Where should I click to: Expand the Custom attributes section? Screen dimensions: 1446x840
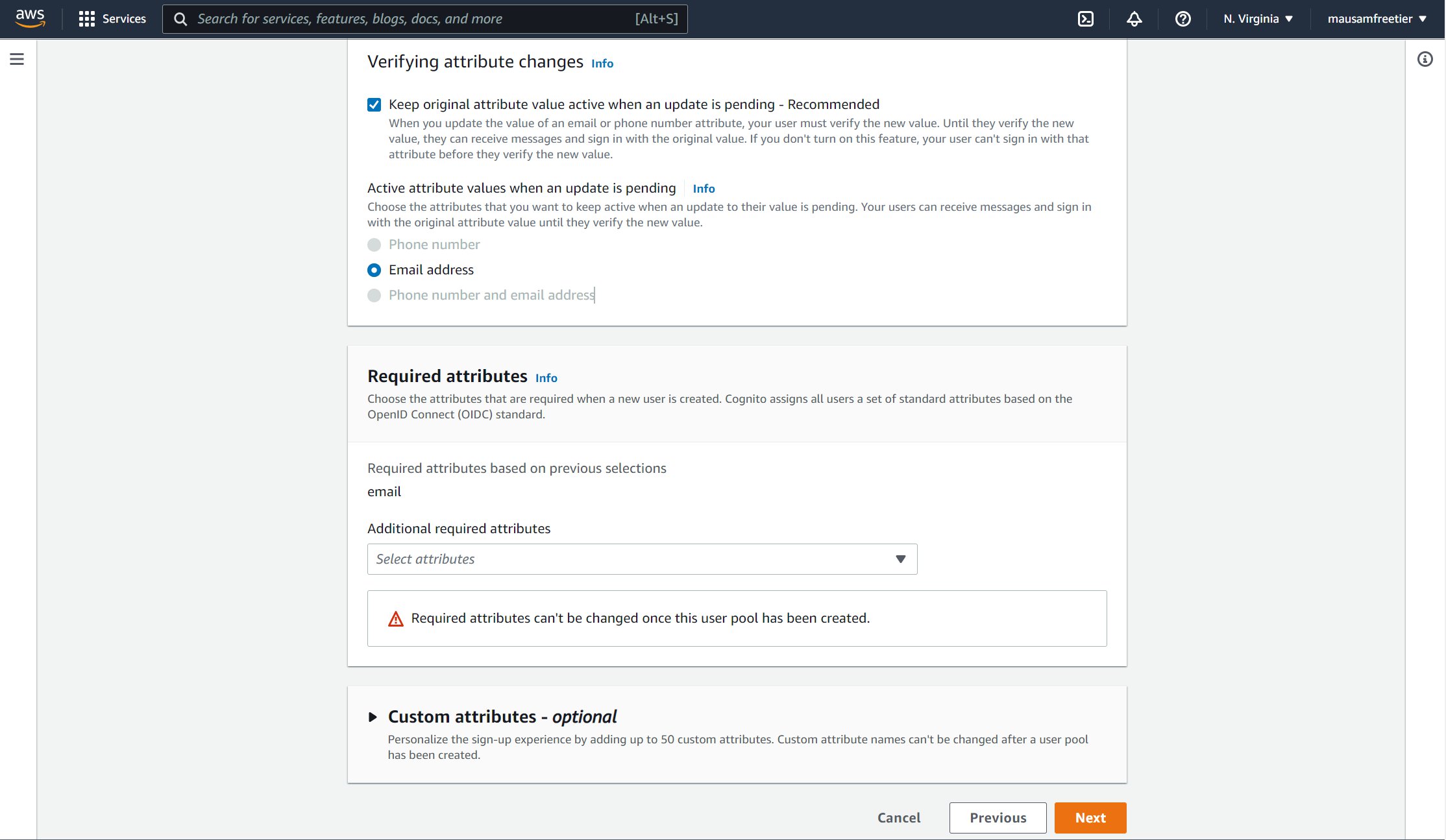point(373,717)
